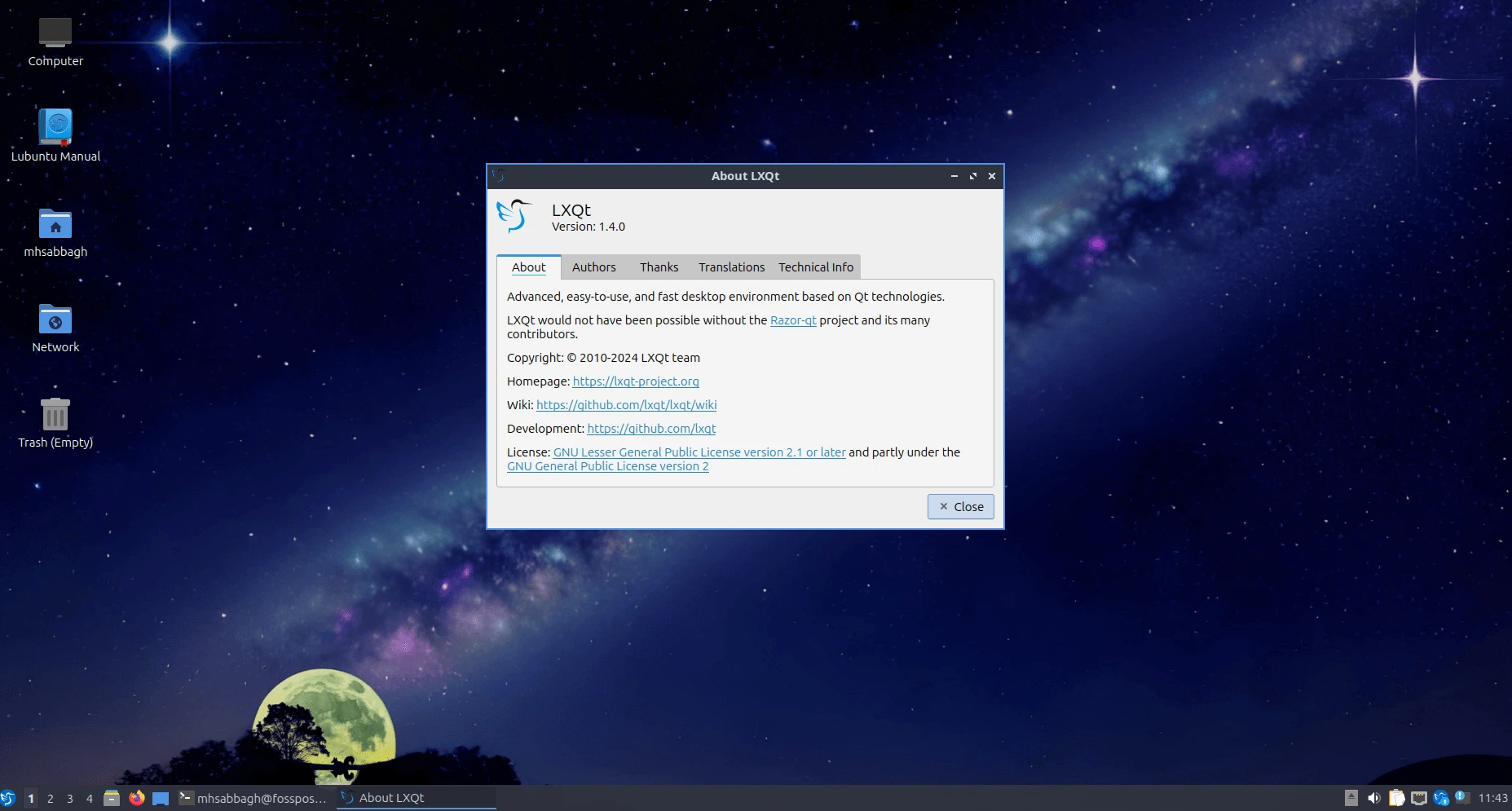This screenshot has width=1512, height=811.
Task: Minimize the About LXQt window
Action: click(x=954, y=176)
